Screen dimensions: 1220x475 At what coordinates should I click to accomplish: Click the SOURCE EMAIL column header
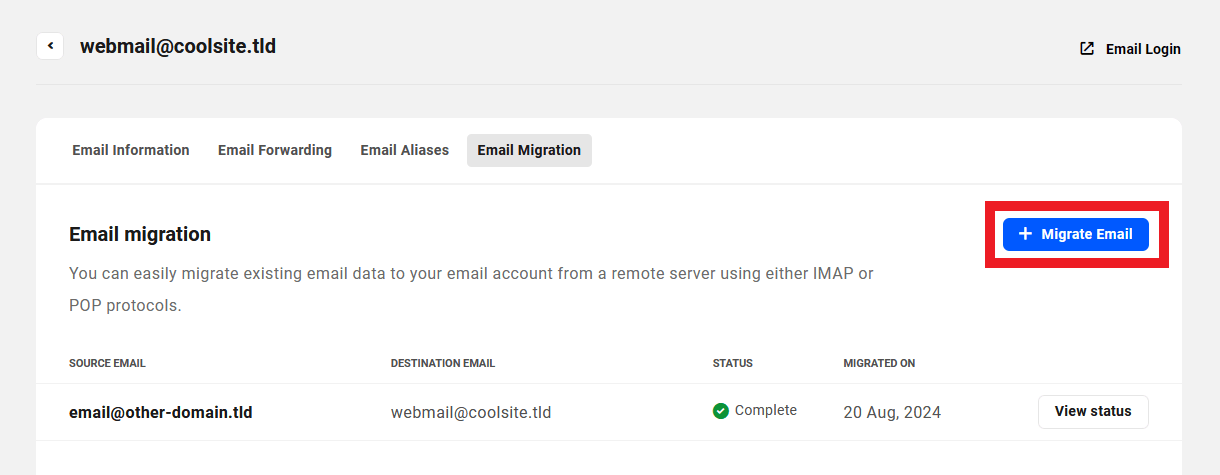coord(107,363)
